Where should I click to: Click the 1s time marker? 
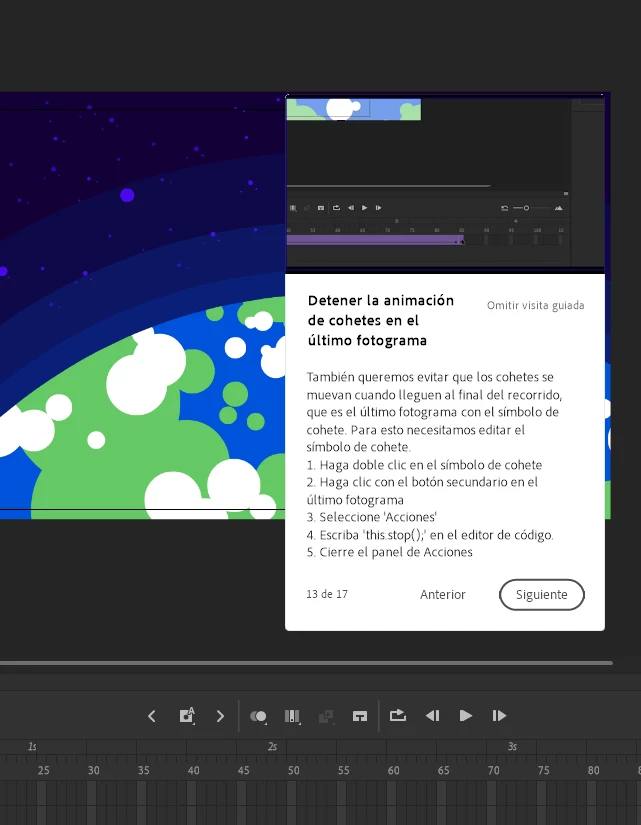[32, 747]
